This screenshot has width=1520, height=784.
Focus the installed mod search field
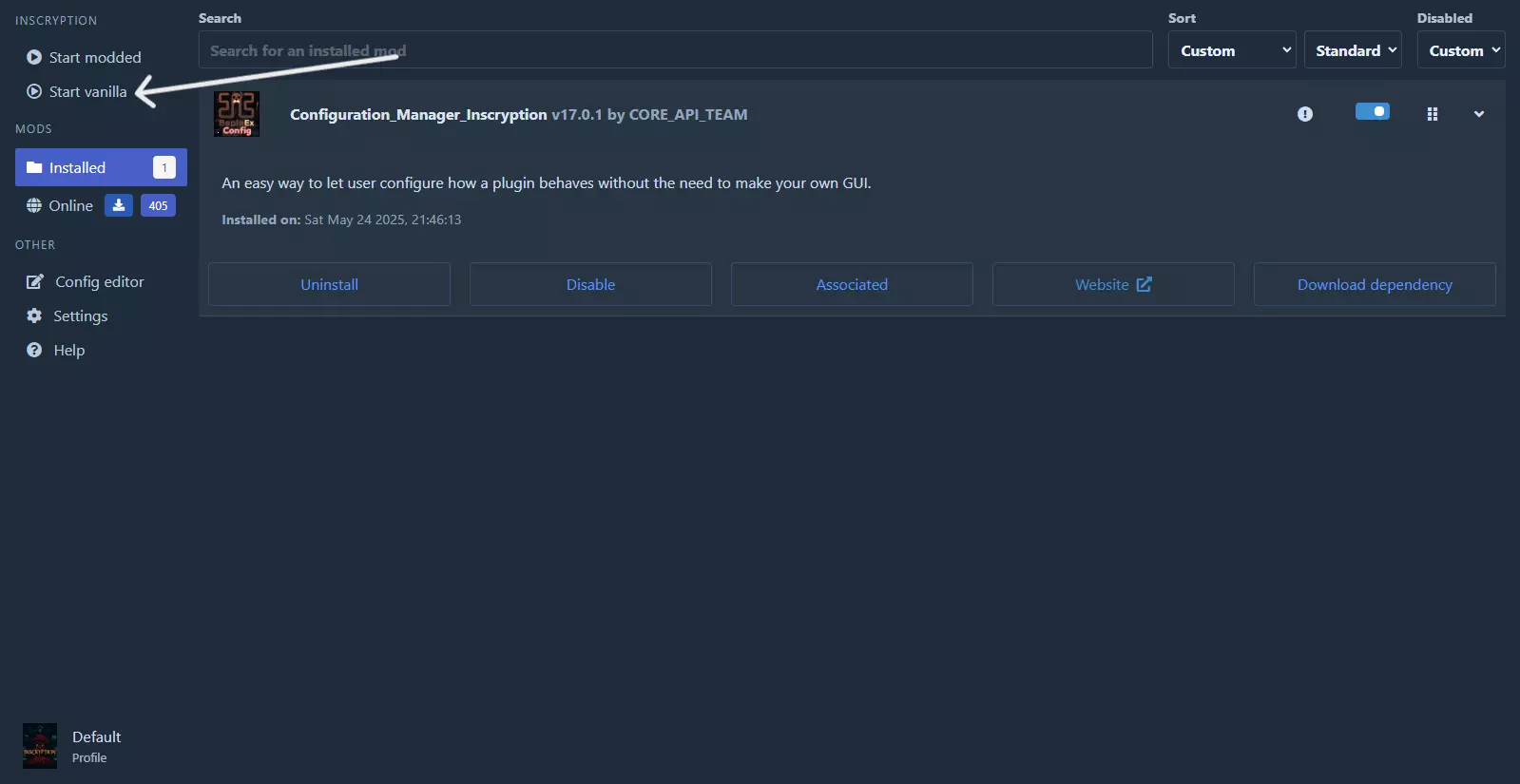(x=675, y=50)
